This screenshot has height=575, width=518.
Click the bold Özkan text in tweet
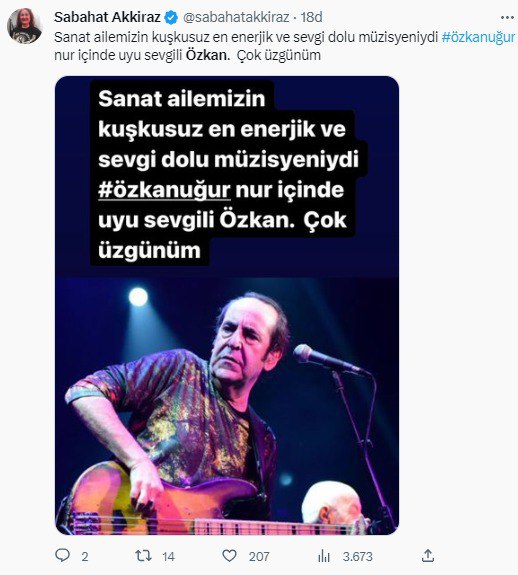[x=208, y=55]
